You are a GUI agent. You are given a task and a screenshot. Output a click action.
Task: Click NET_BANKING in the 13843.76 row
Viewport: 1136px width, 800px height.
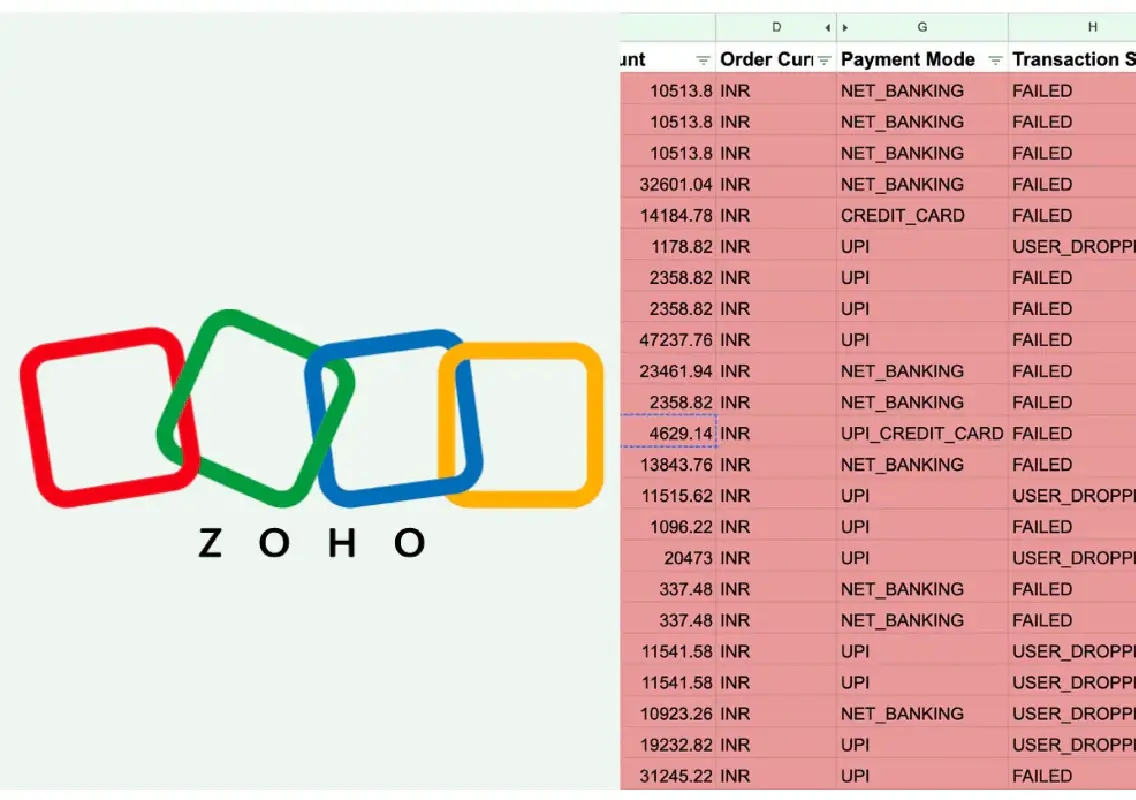(922, 464)
